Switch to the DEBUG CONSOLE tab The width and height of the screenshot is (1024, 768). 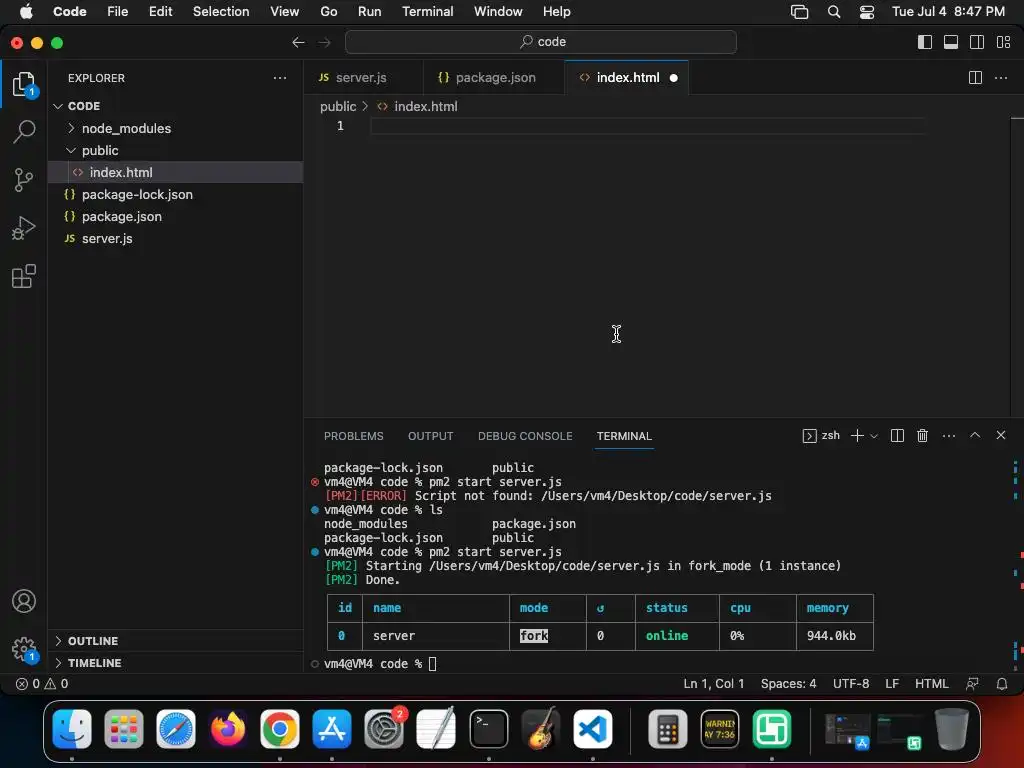pyautogui.click(x=525, y=436)
